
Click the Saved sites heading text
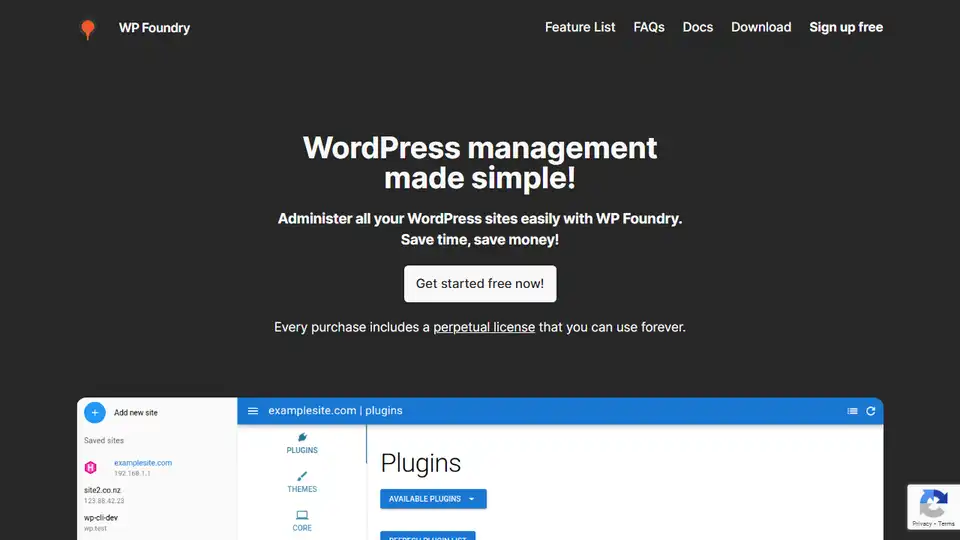click(103, 440)
